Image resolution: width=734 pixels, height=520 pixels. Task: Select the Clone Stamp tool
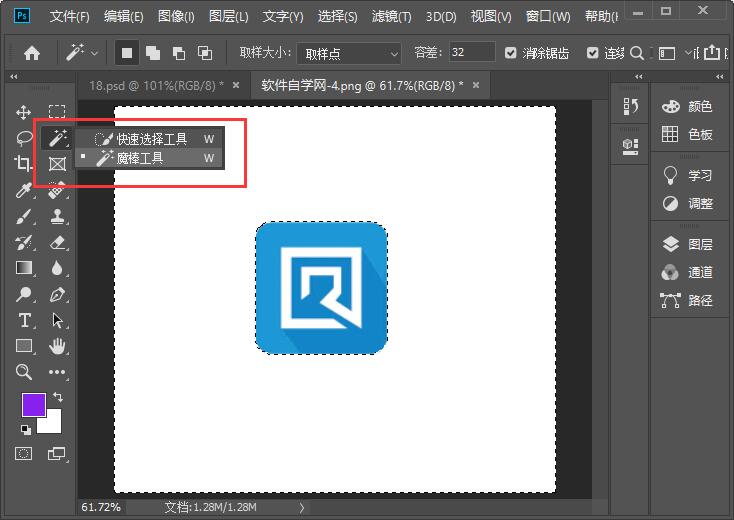58,216
